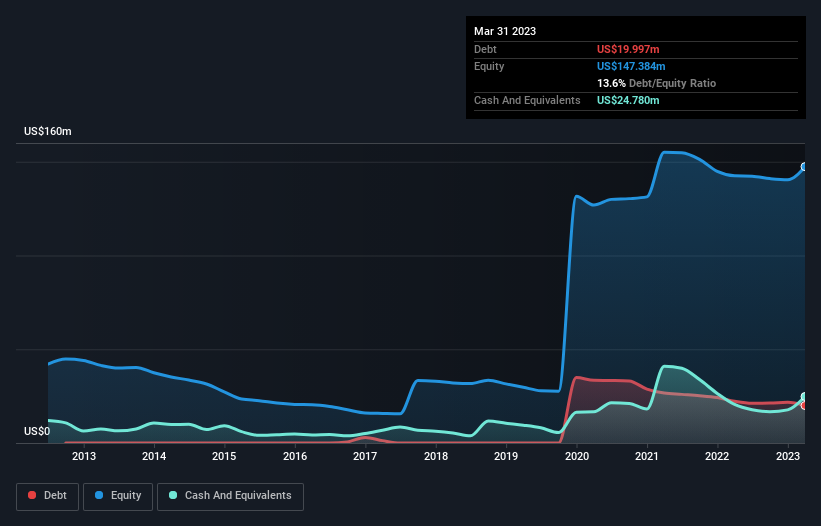
Task: Select the 2022 x-axis label
Action: tap(717, 456)
